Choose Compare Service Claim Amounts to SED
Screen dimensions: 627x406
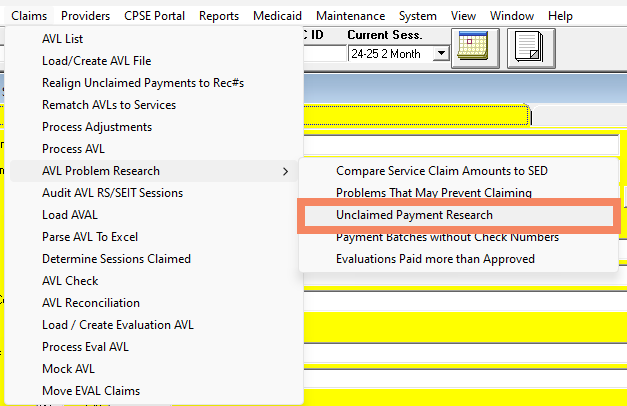(441, 171)
